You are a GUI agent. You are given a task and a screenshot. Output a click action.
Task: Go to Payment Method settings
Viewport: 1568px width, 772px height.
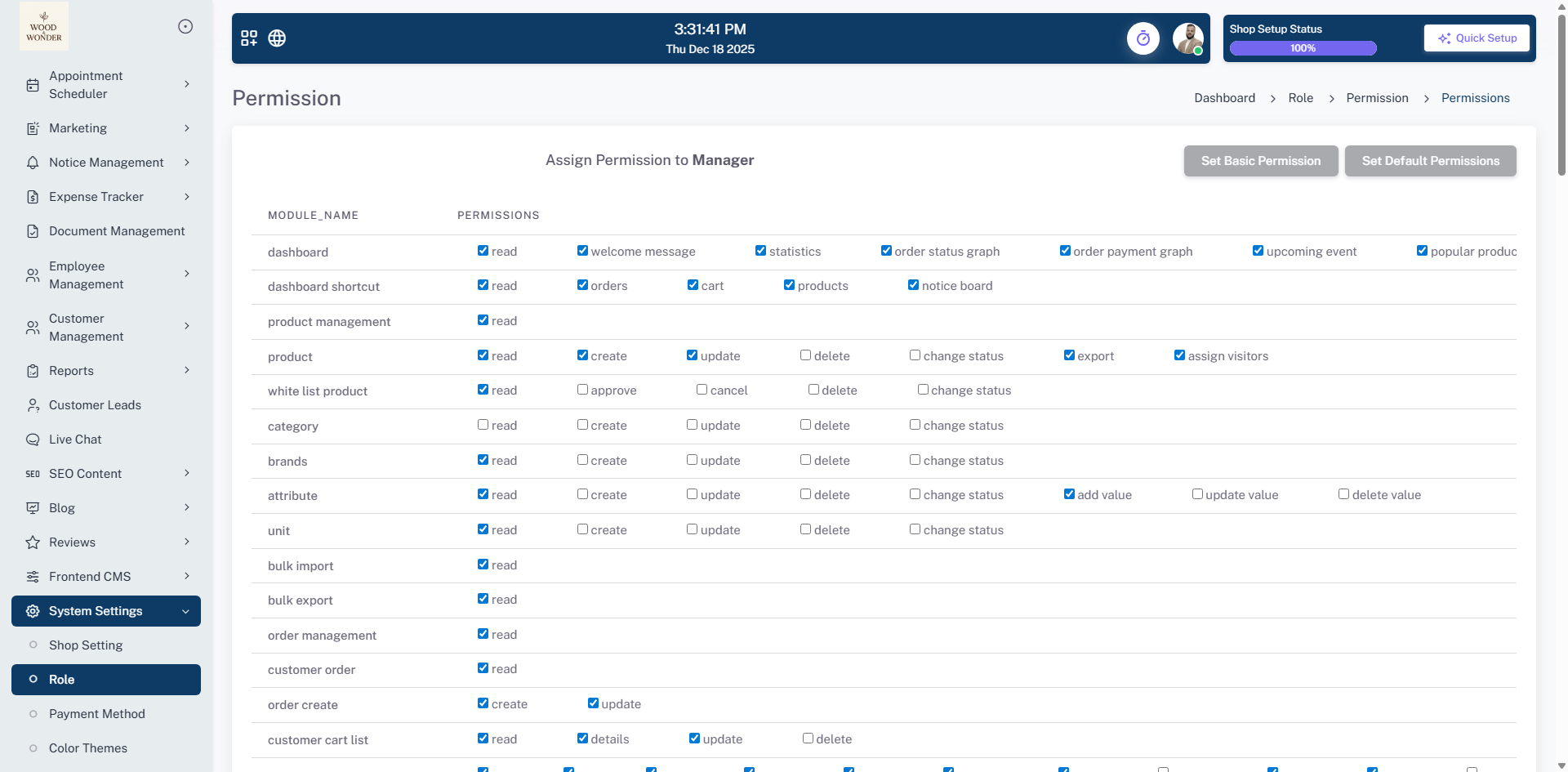pyautogui.click(x=97, y=714)
